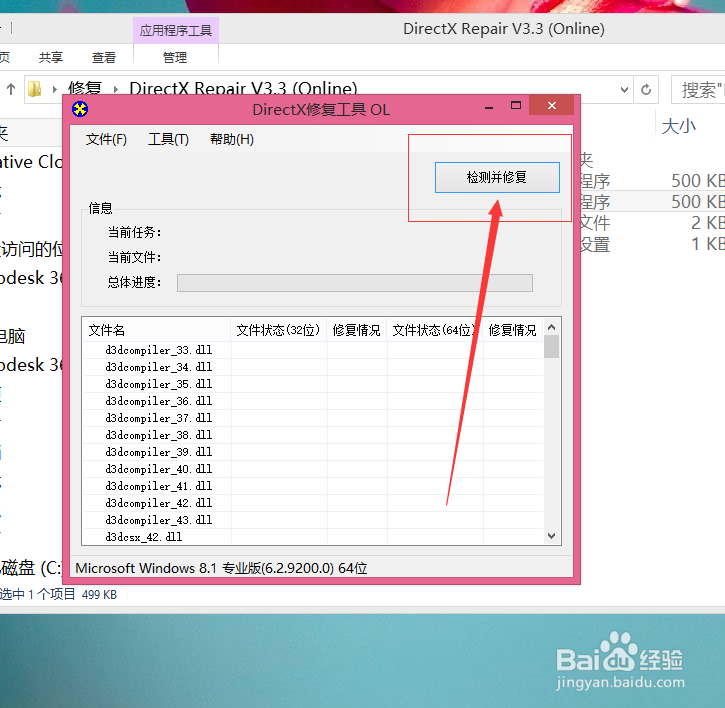
Task: Click the 修复 breadcrumb in Explorer address bar
Action: (85, 88)
